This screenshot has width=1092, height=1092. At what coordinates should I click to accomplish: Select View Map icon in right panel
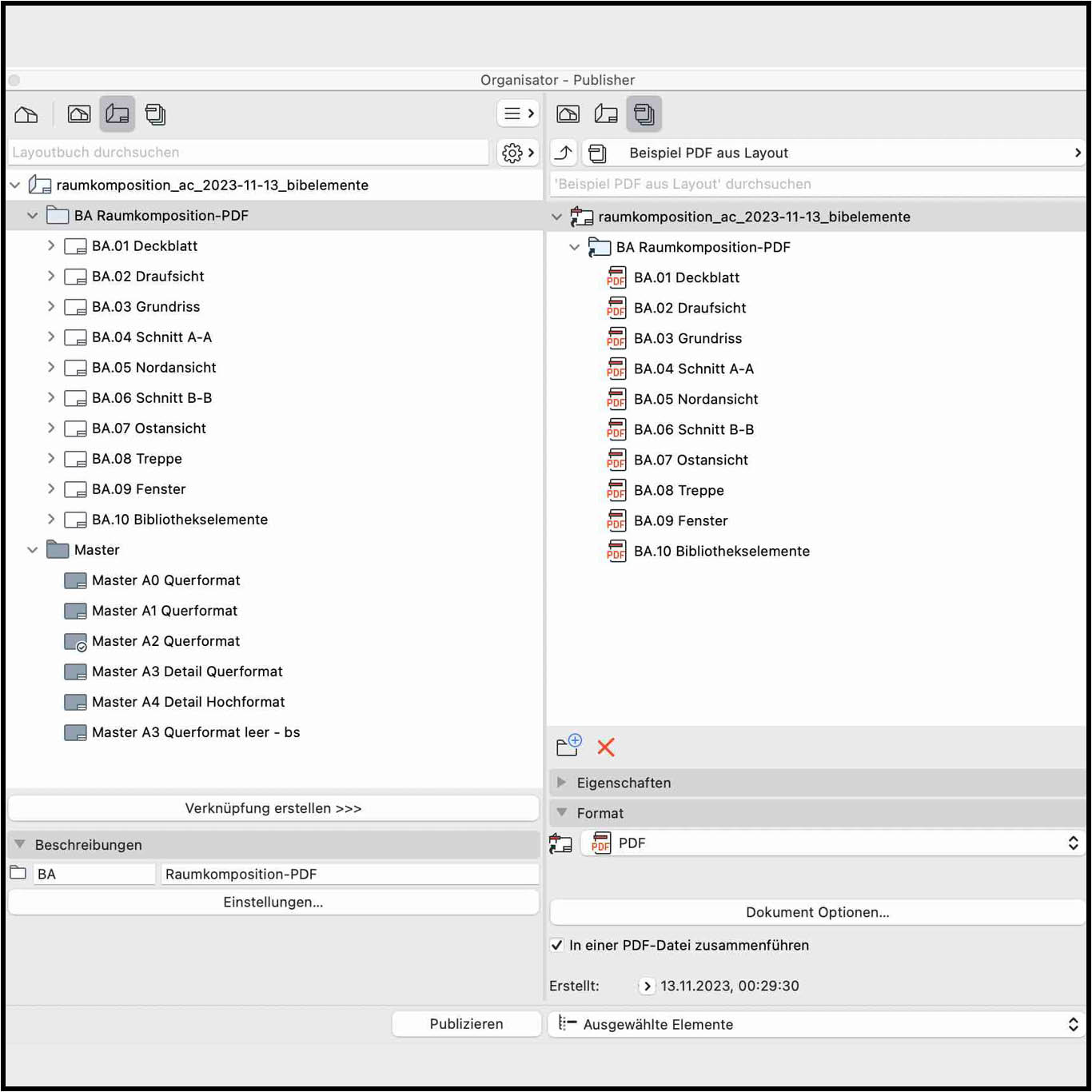point(568,114)
